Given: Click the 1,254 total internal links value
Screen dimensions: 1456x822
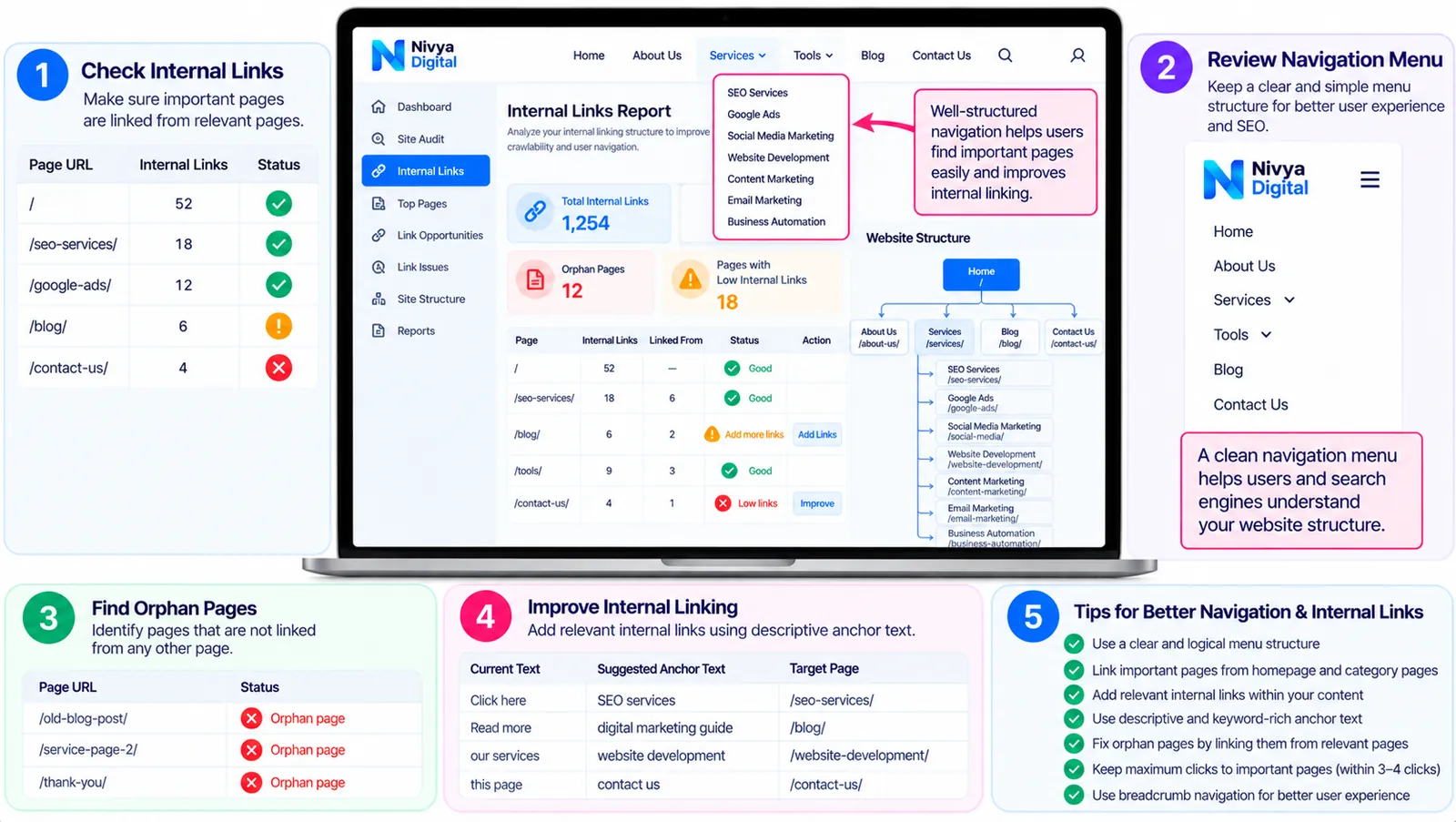Looking at the screenshot, I should [x=585, y=223].
